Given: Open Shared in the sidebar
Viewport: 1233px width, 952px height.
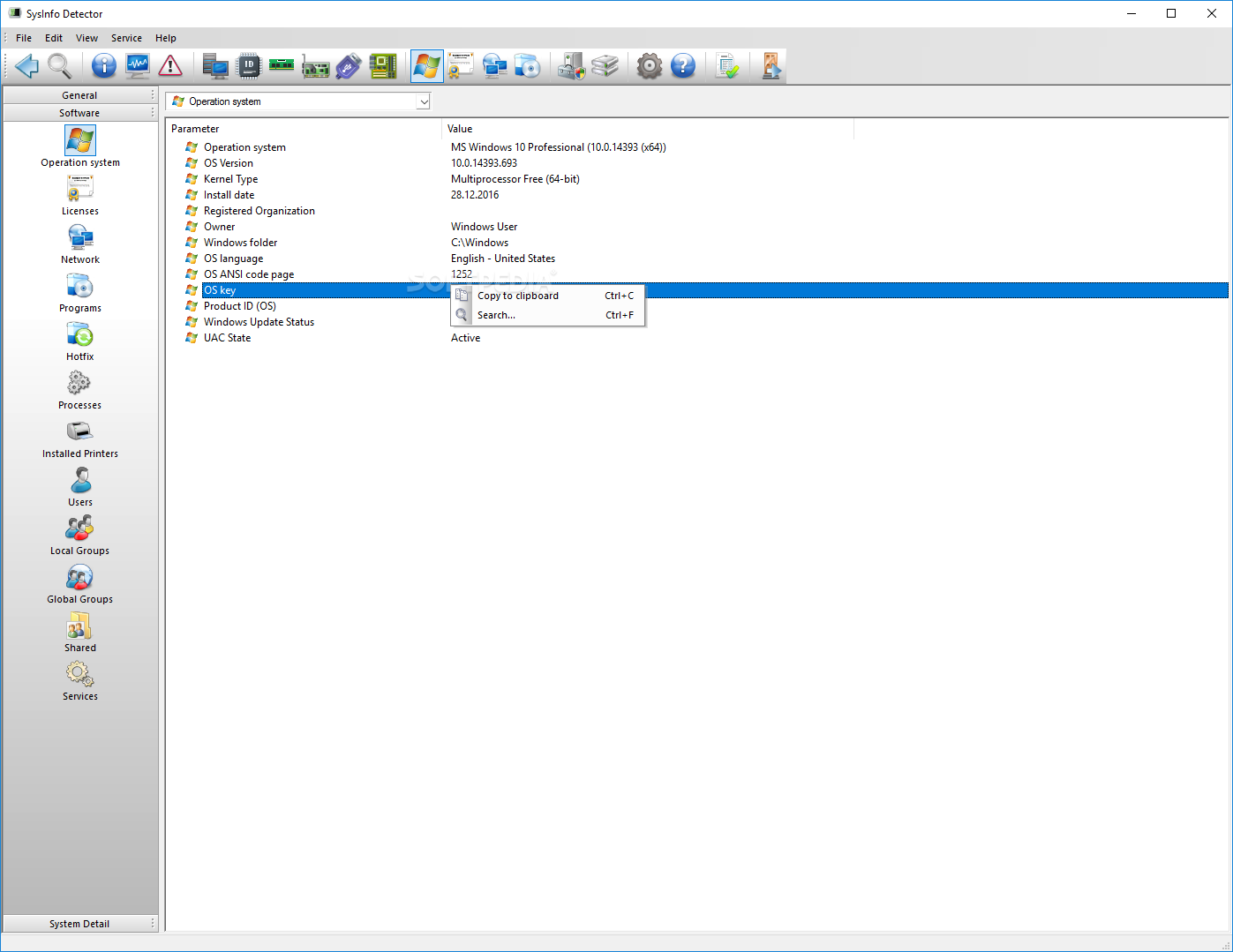Looking at the screenshot, I should (80, 632).
